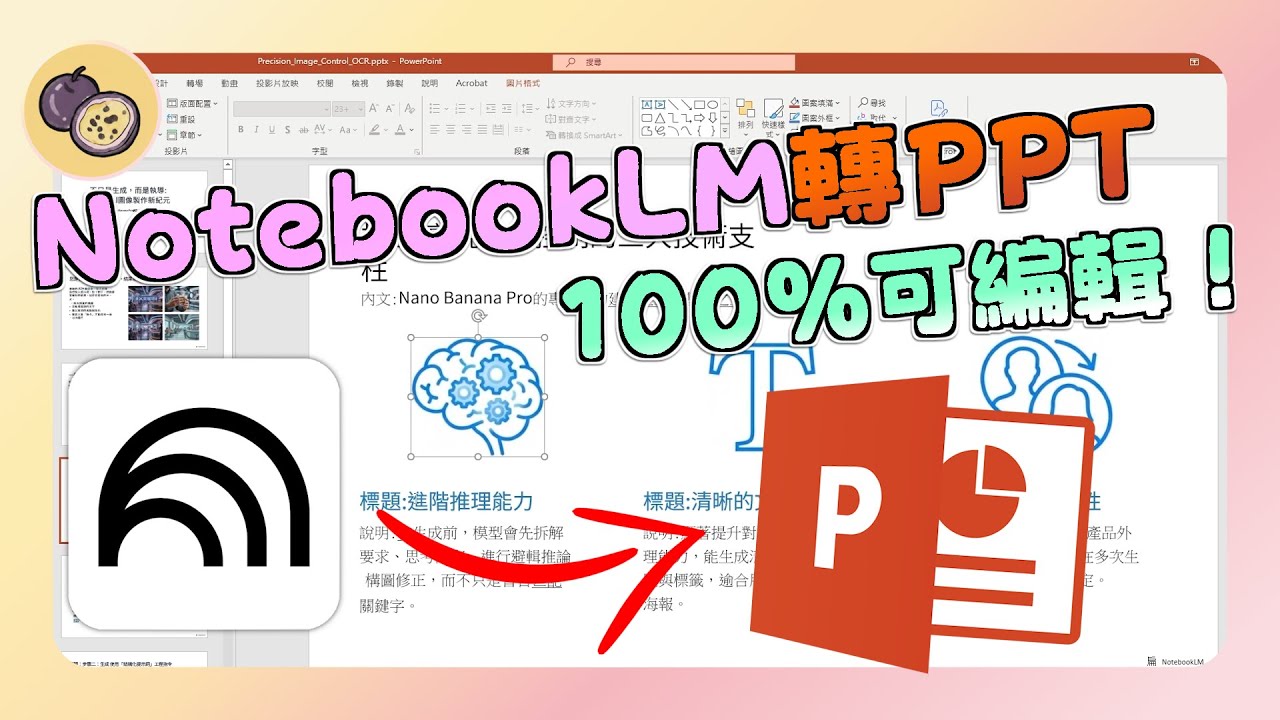Open the 快速樣式 quick styles gallery

(x=773, y=117)
